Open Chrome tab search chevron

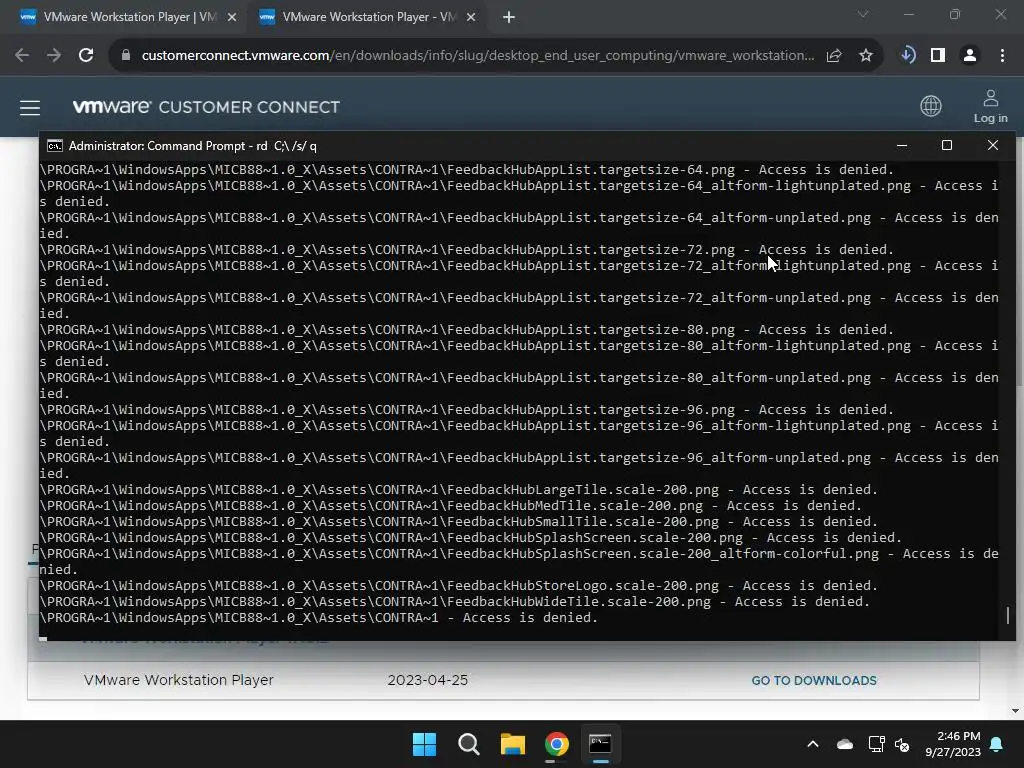click(863, 14)
